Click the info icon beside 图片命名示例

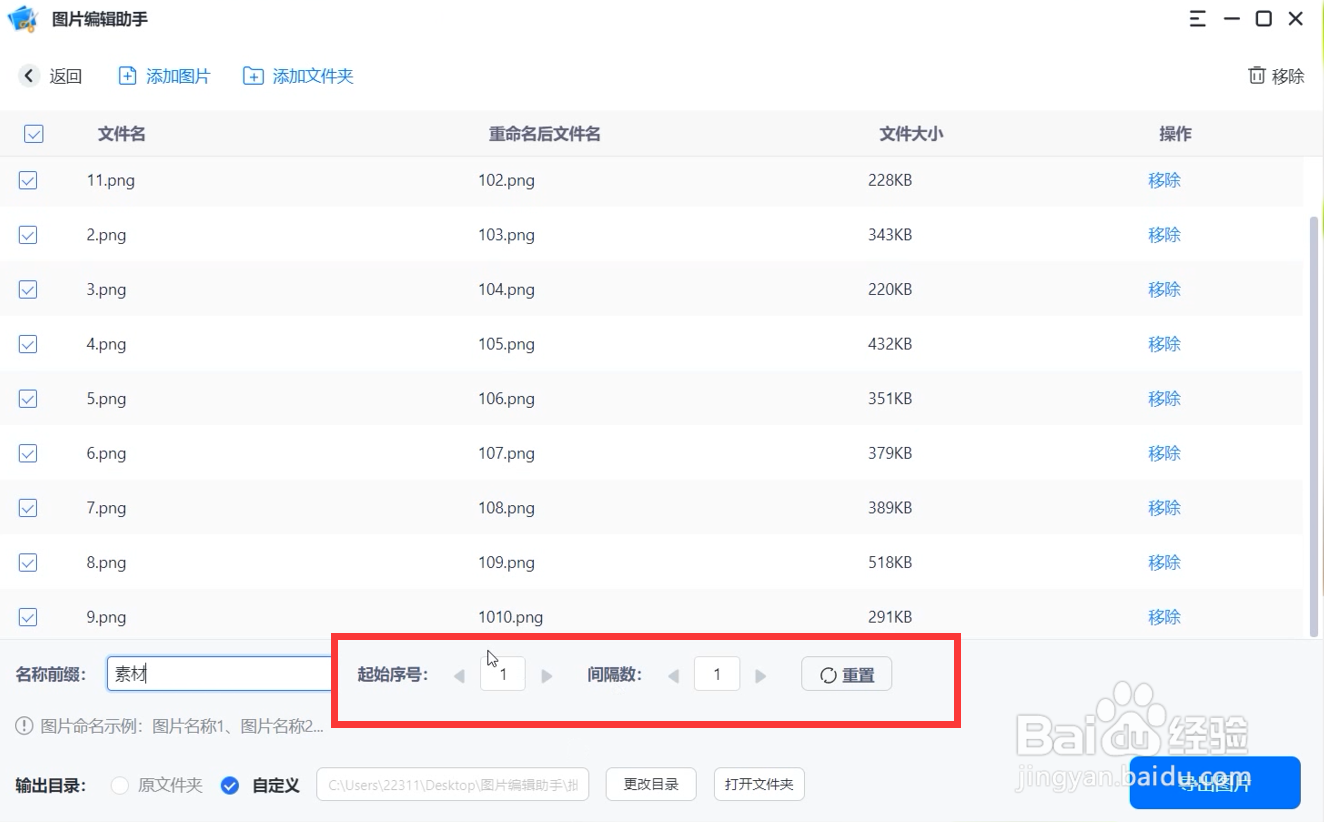coord(25,725)
